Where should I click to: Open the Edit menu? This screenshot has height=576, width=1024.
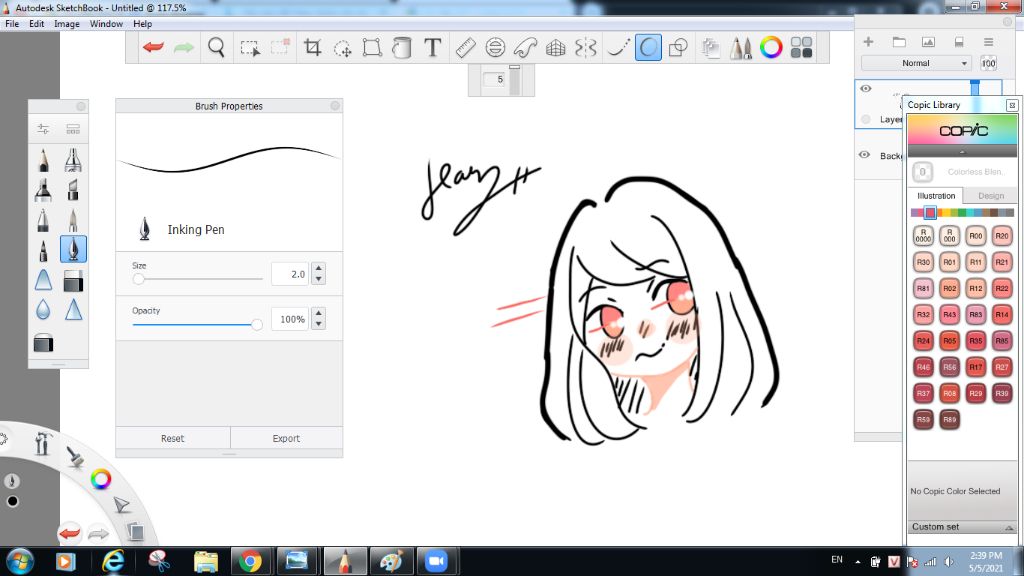click(37, 24)
